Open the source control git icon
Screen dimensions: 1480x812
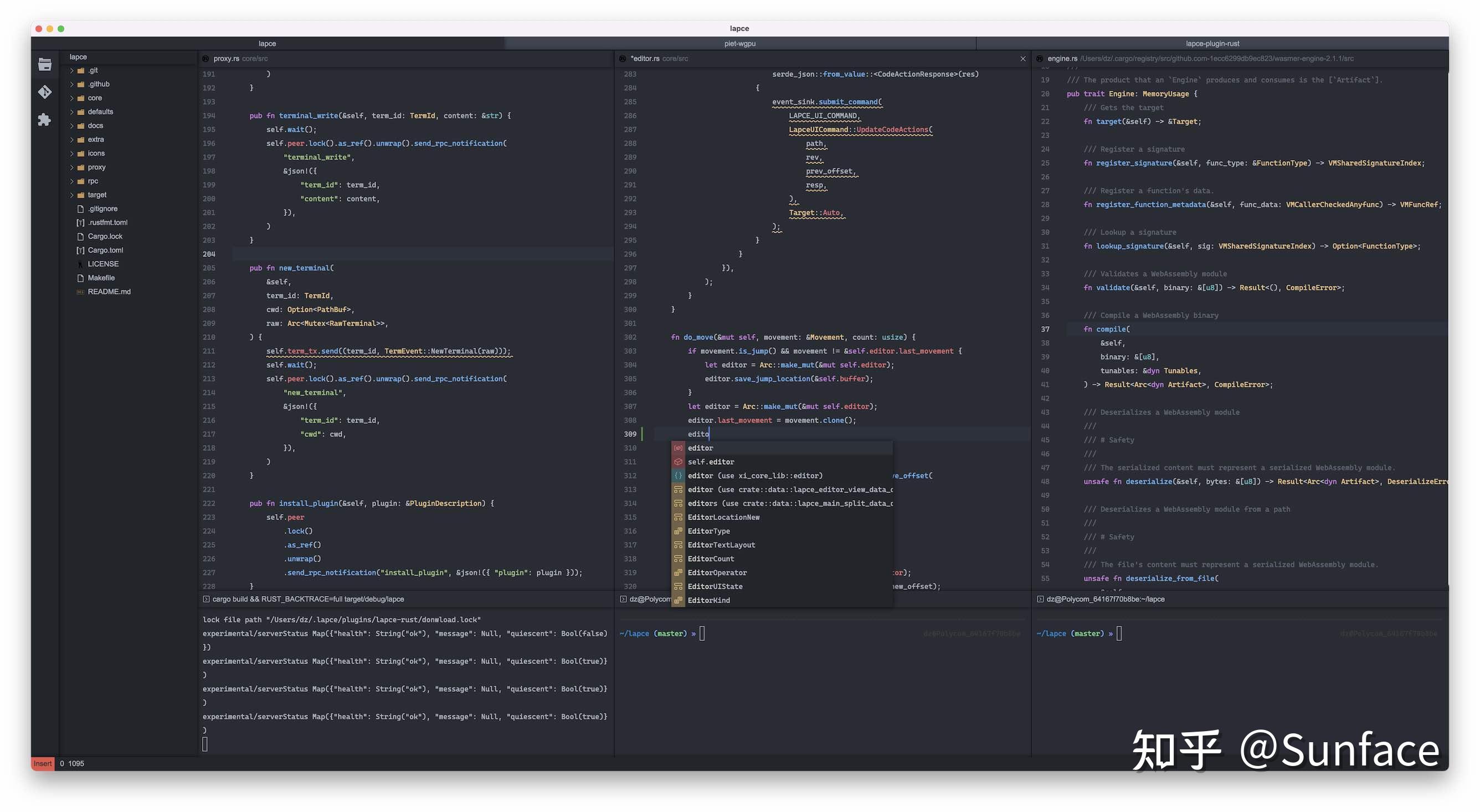44,92
